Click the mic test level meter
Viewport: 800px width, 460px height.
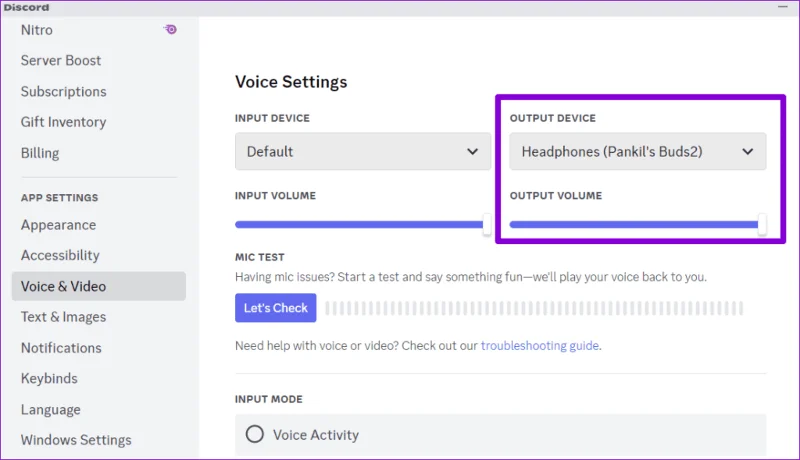(534, 308)
